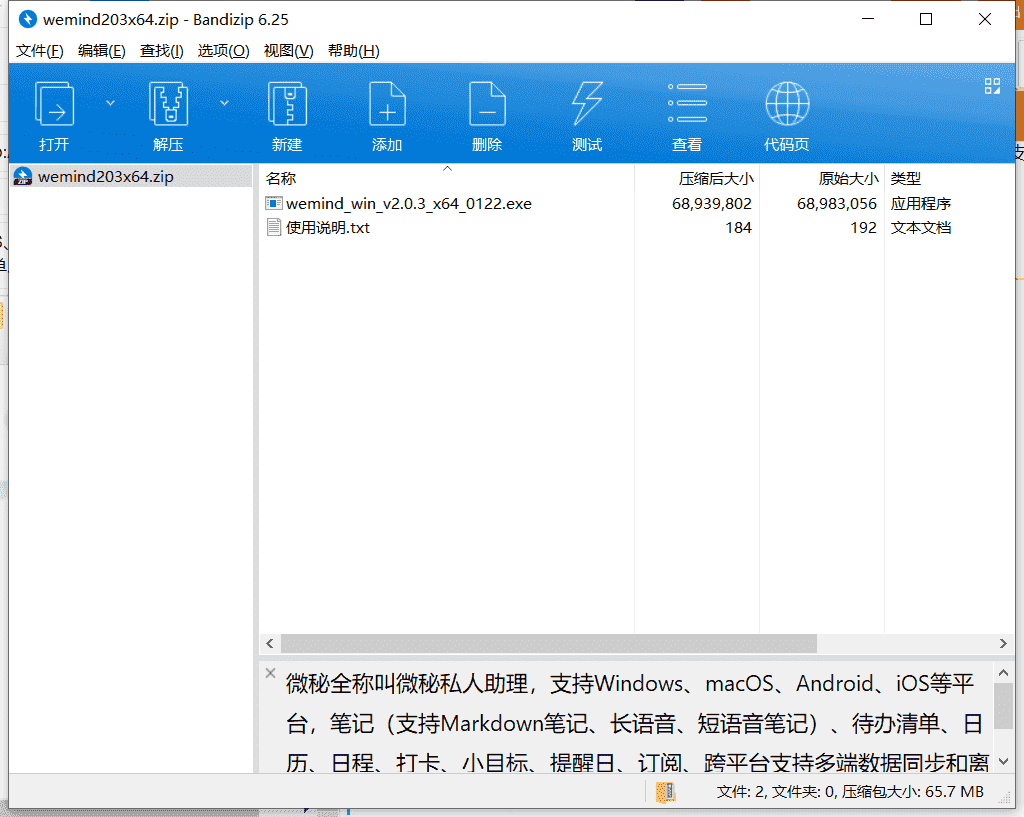The width and height of the screenshot is (1024, 817).
Task: Click the Extract (解压) toolbar icon
Action: (x=168, y=104)
